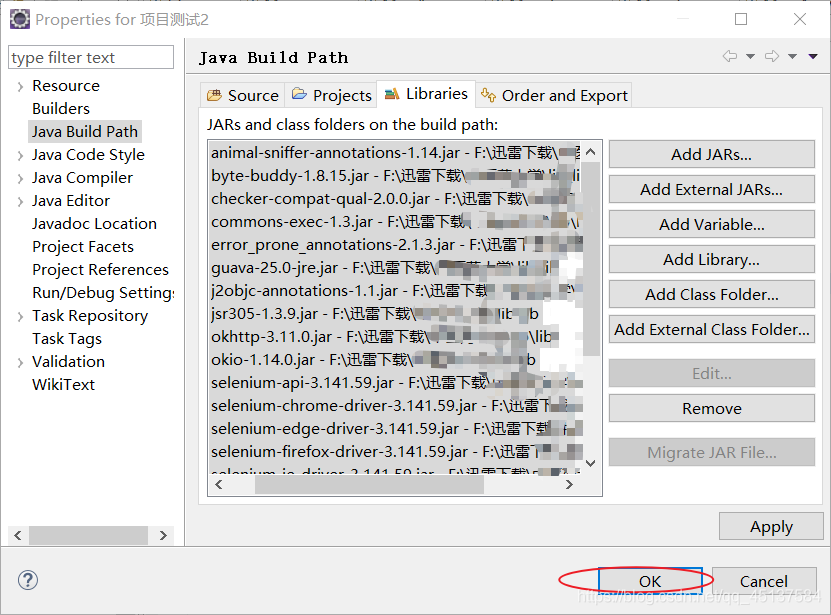Click the Add JARs... button

pos(712,154)
